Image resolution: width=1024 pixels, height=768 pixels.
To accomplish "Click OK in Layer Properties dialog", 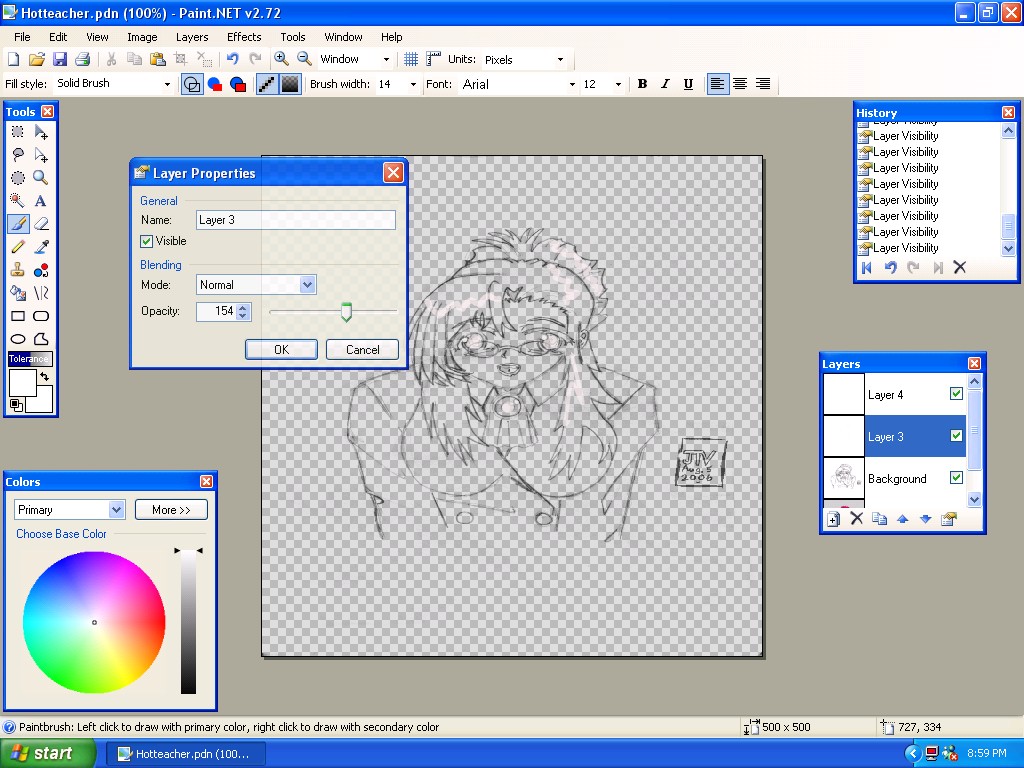I will [x=281, y=349].
